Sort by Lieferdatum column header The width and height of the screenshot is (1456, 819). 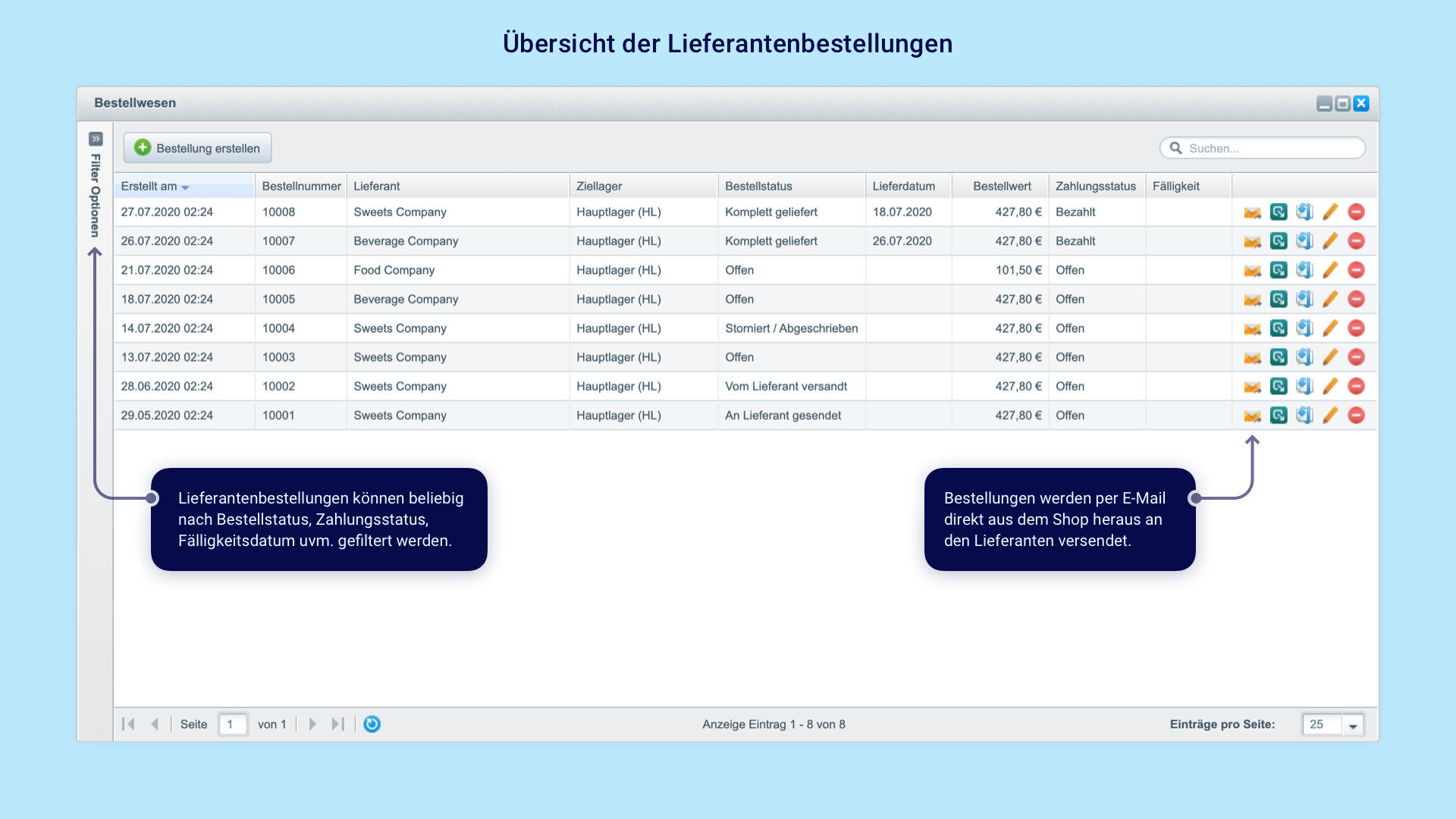908,187
